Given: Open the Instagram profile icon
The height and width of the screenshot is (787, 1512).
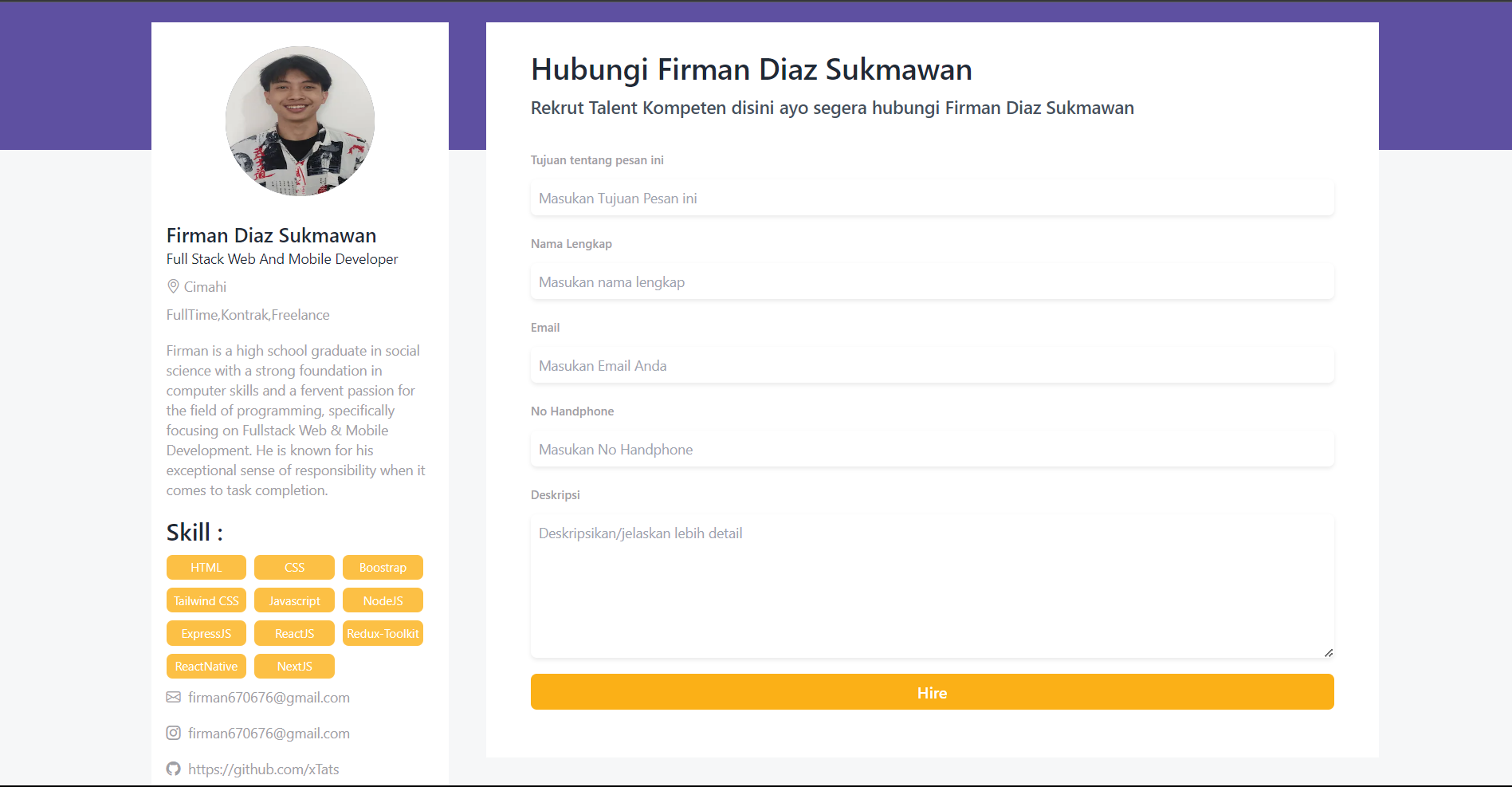Looking at the screenshot, I should point(173,733).
